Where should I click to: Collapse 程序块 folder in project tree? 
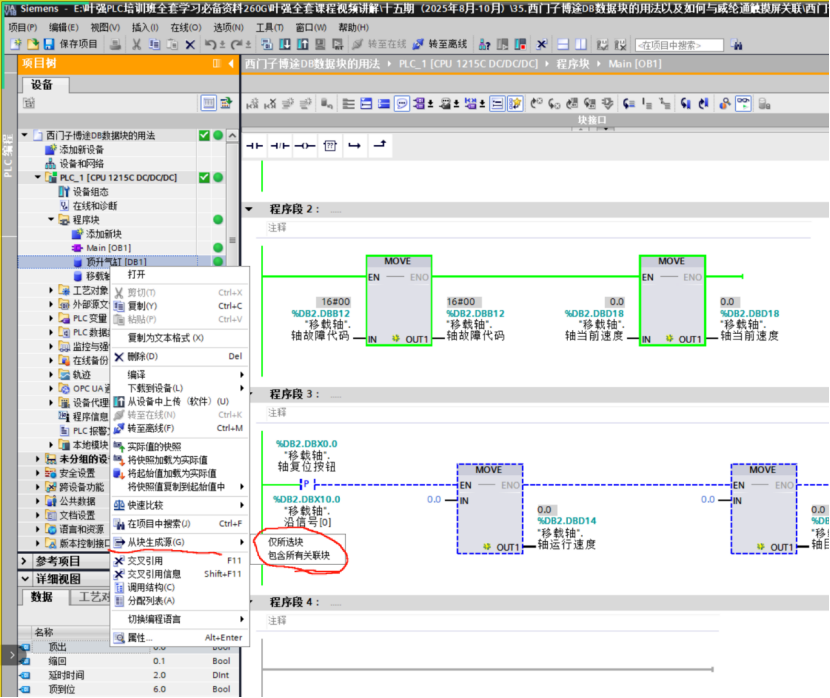[51, 219]
